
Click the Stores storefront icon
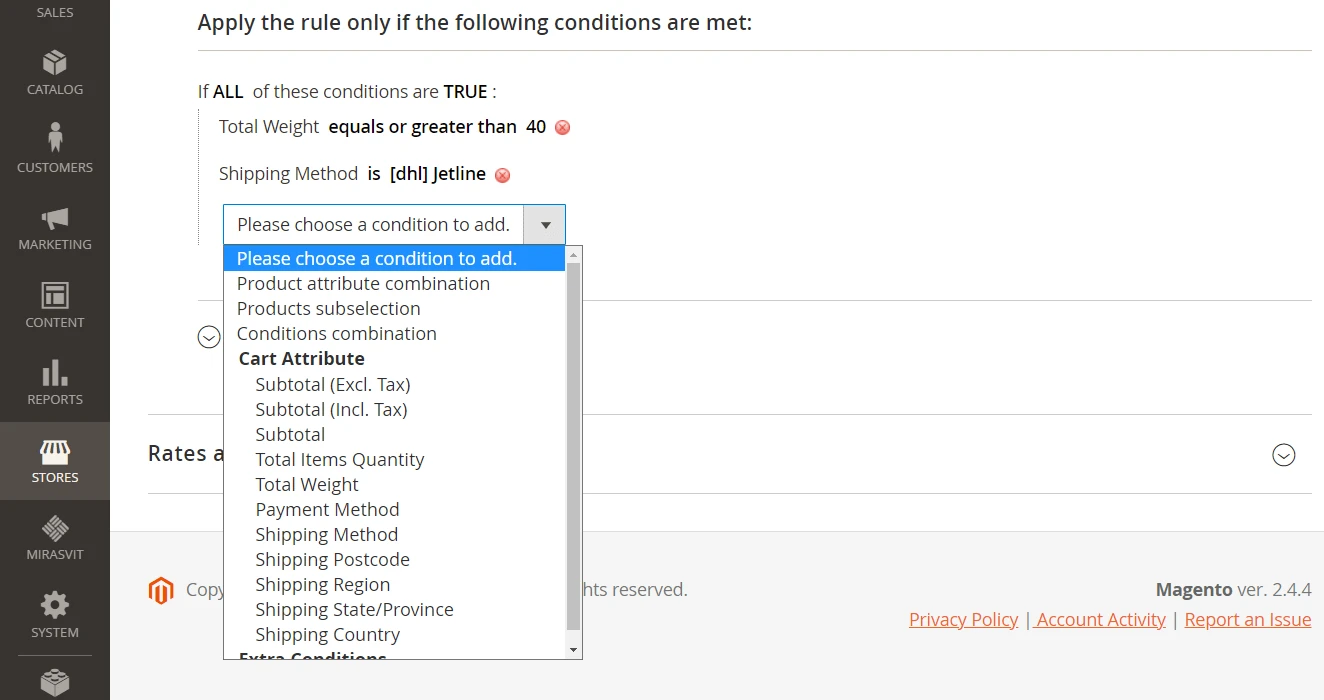(55, 452)
